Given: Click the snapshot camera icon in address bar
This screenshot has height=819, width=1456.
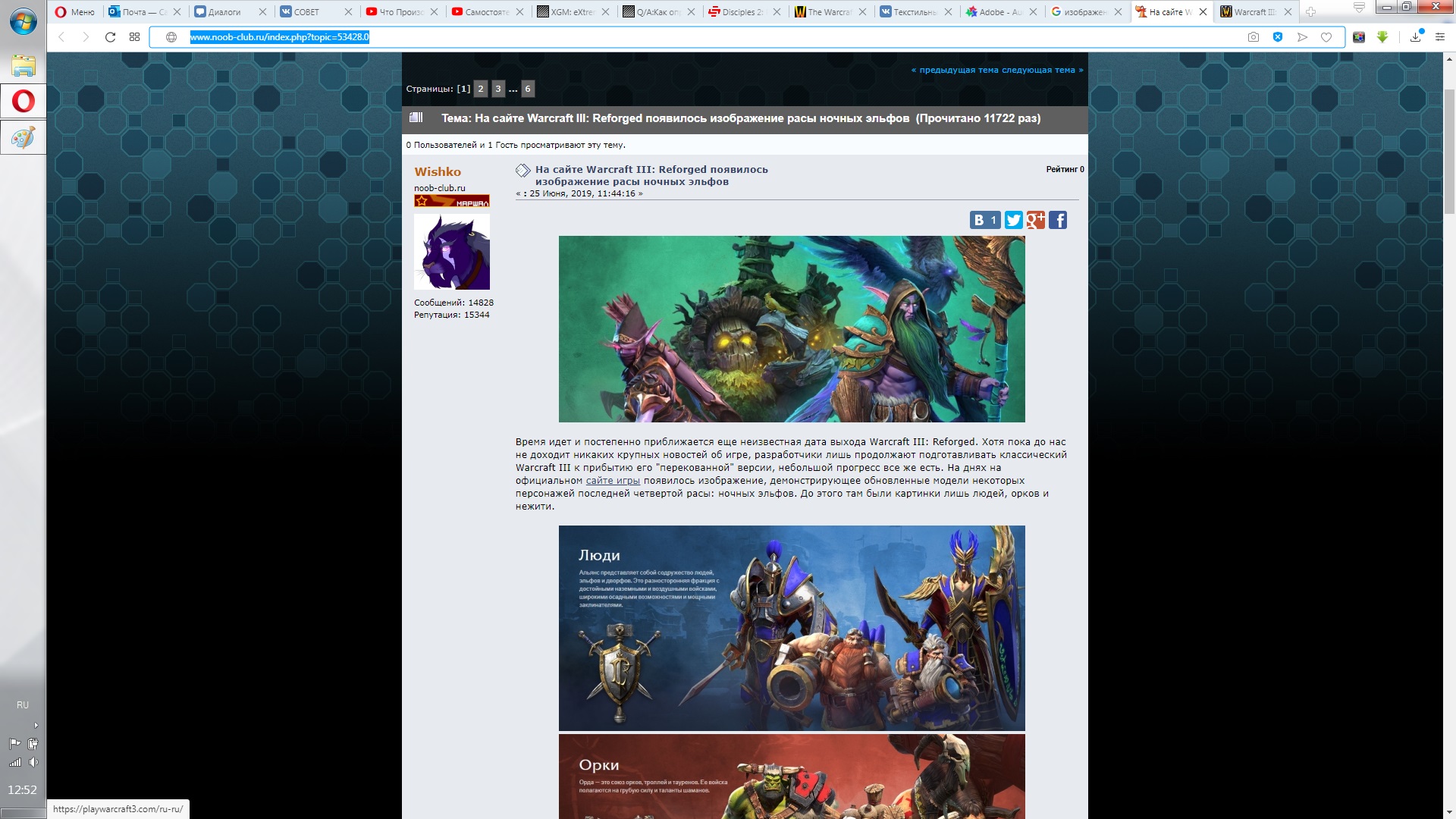Looking at the screenshot, I should (1254, 37).
